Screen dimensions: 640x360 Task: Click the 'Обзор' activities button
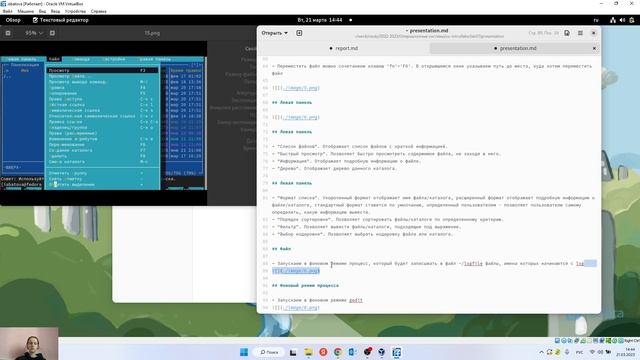(13, 20)
